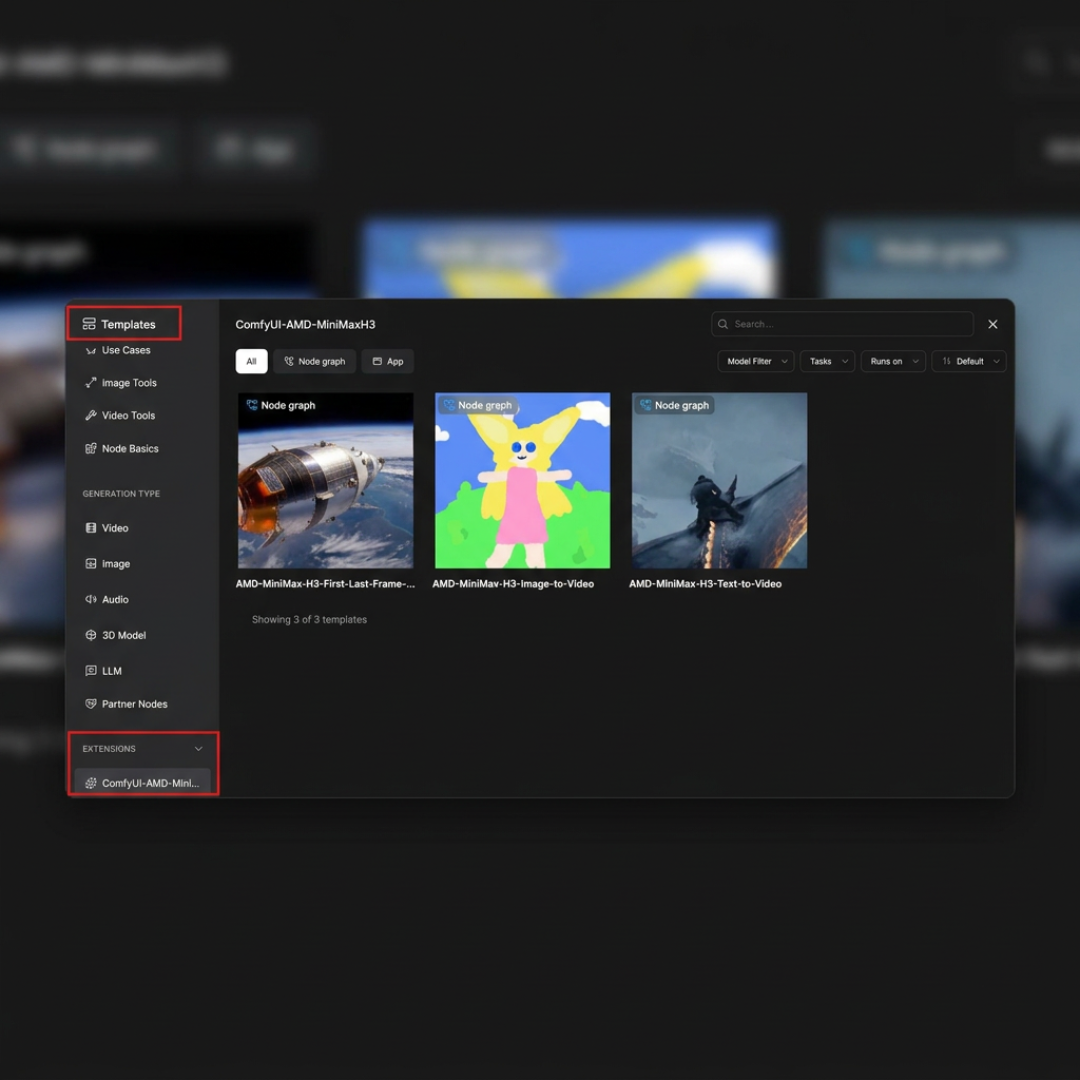The height and width of the screenshot is (1080, 1080).
Task: Open the Model Filter dropdown
Action: (756, 361)
